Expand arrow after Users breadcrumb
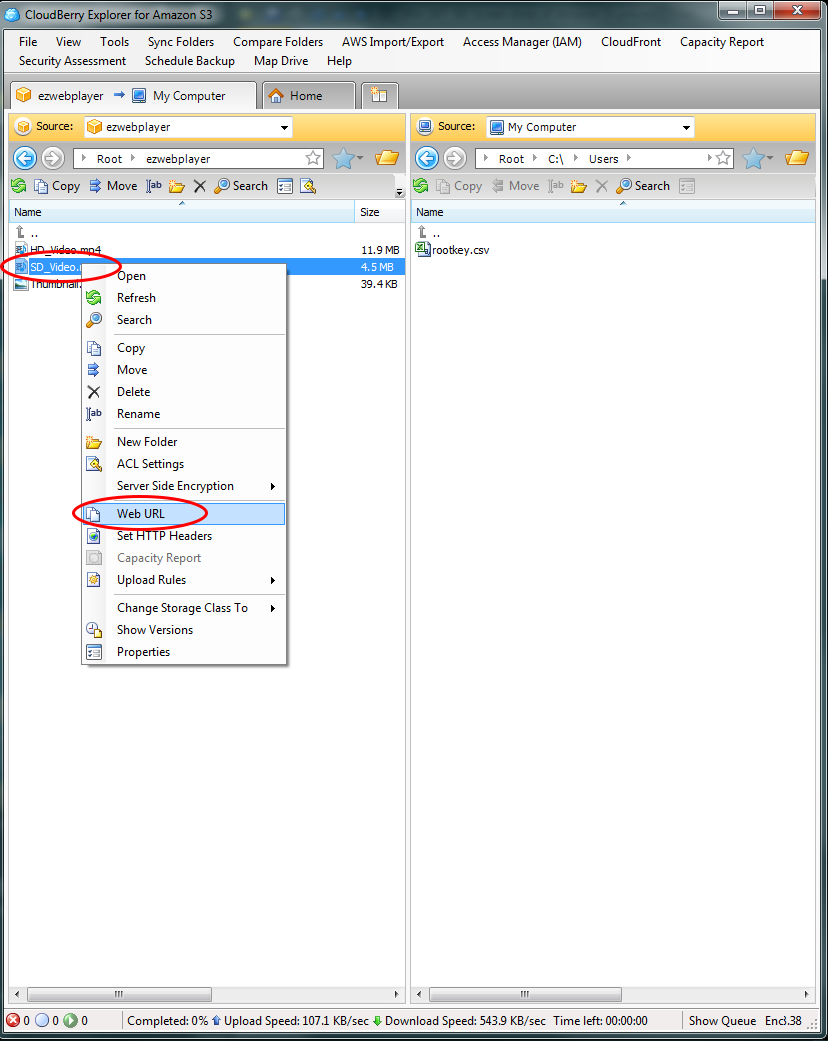 point(629,158)
